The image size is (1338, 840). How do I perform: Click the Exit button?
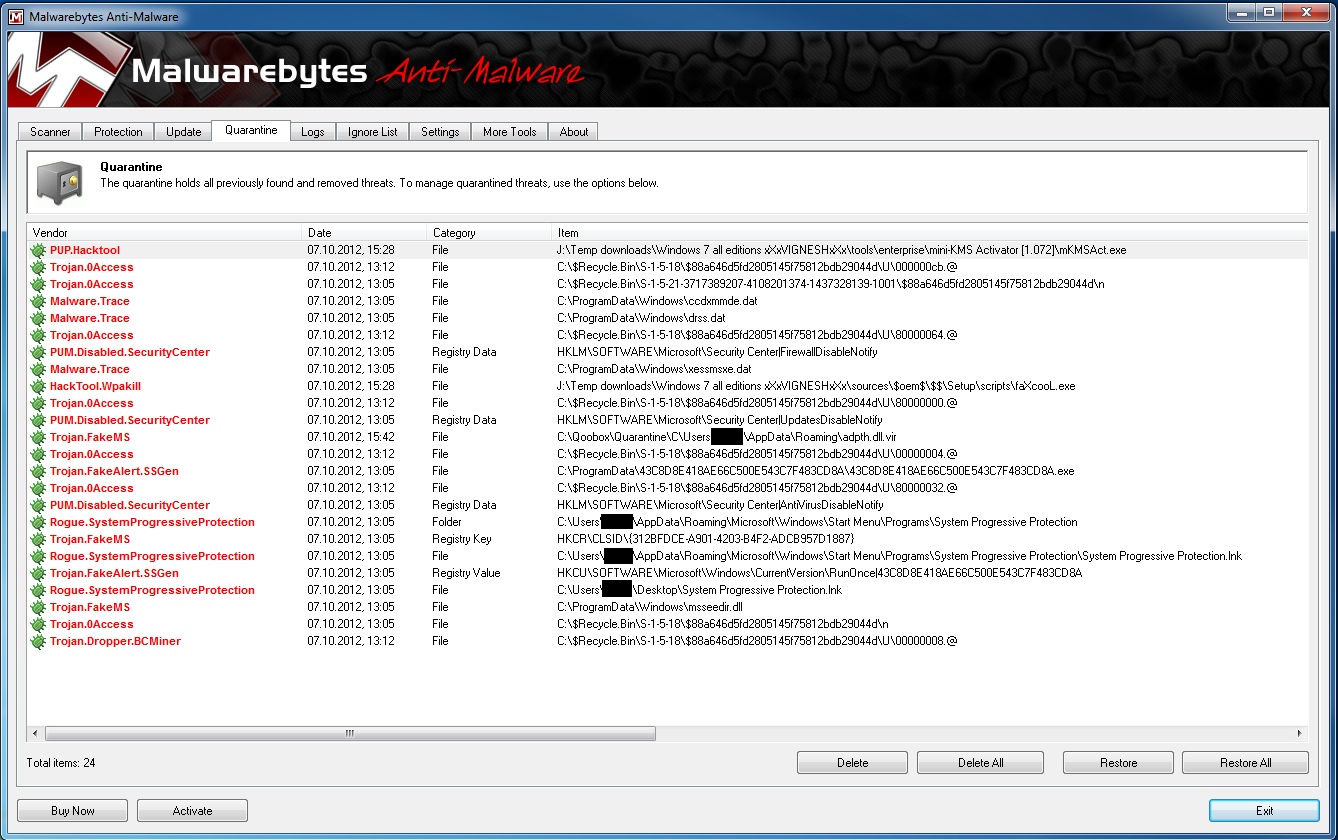[1264, 811]
